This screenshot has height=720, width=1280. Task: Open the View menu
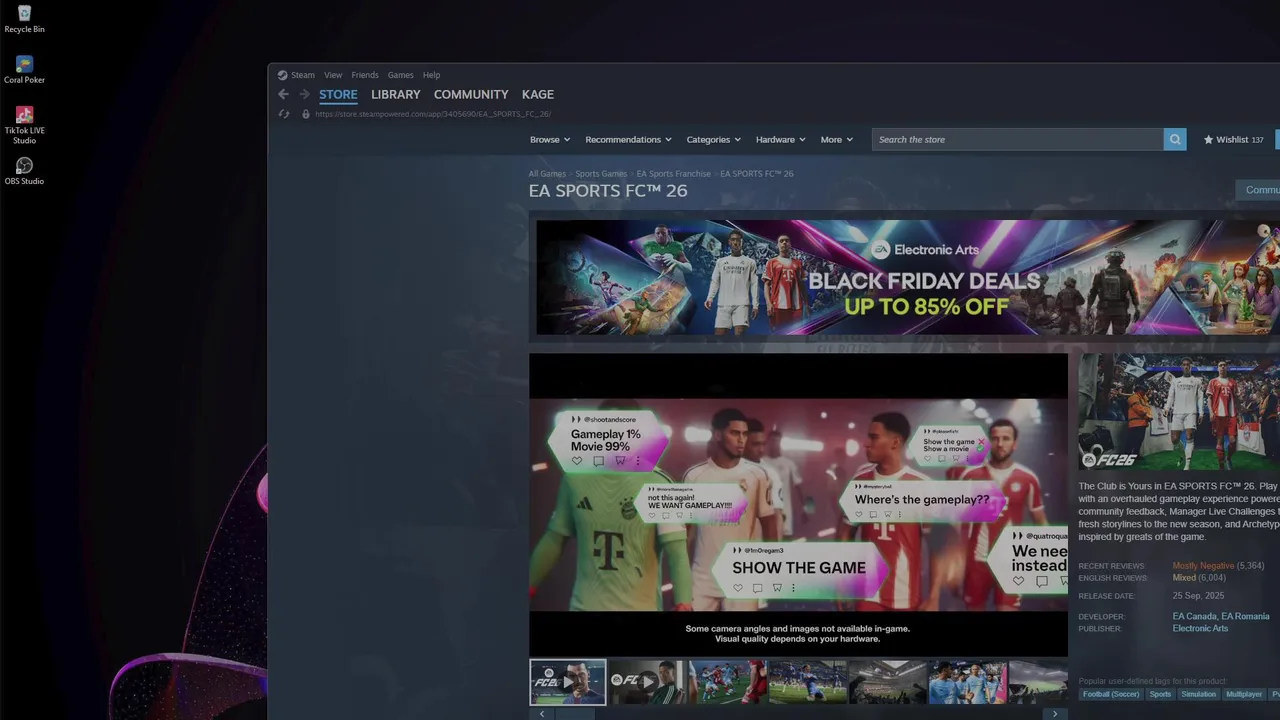coord(333,75)
